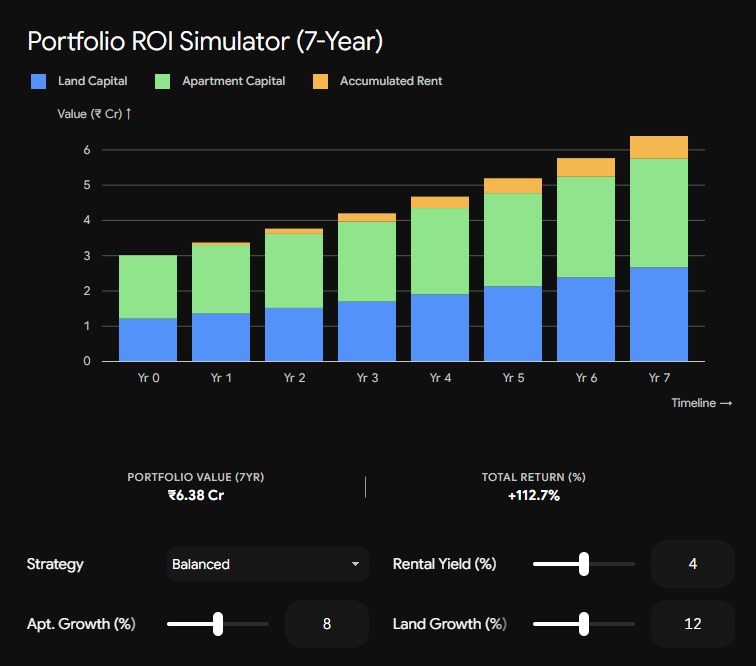
Task: Click the Yr 2 Land Capital bar segment
Action: 294,334
